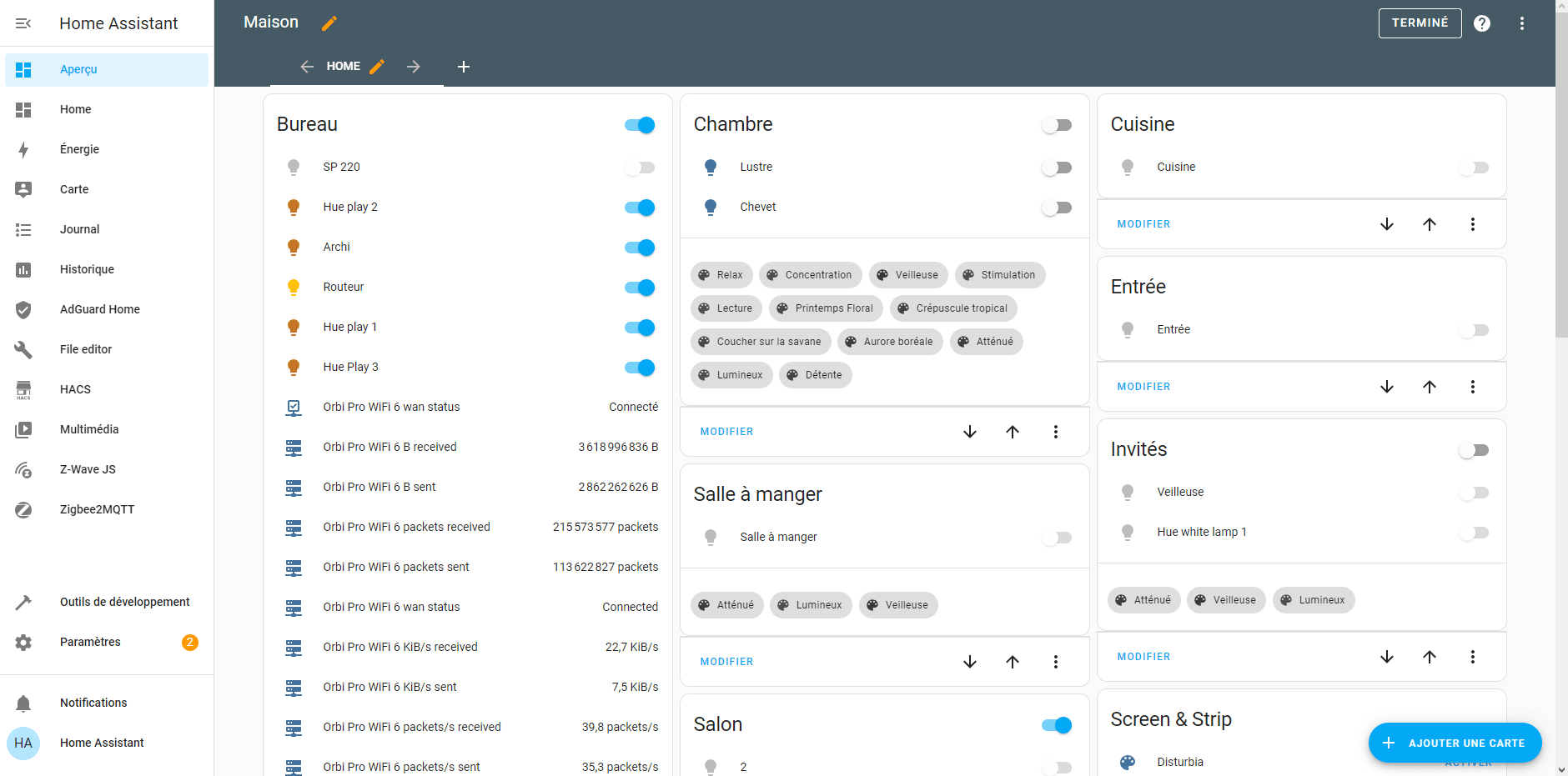
Task: Add a new view with plus icon
Action: pyautogui.click(x=464, y=67)
